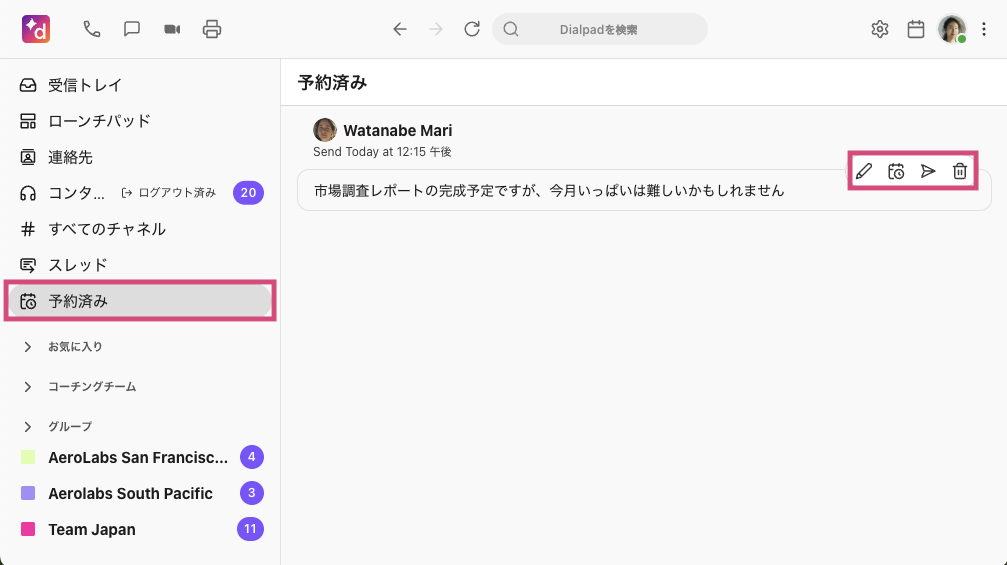
Task: Delete scheduled message with trash icon
Action: click(x=960, y=171)
